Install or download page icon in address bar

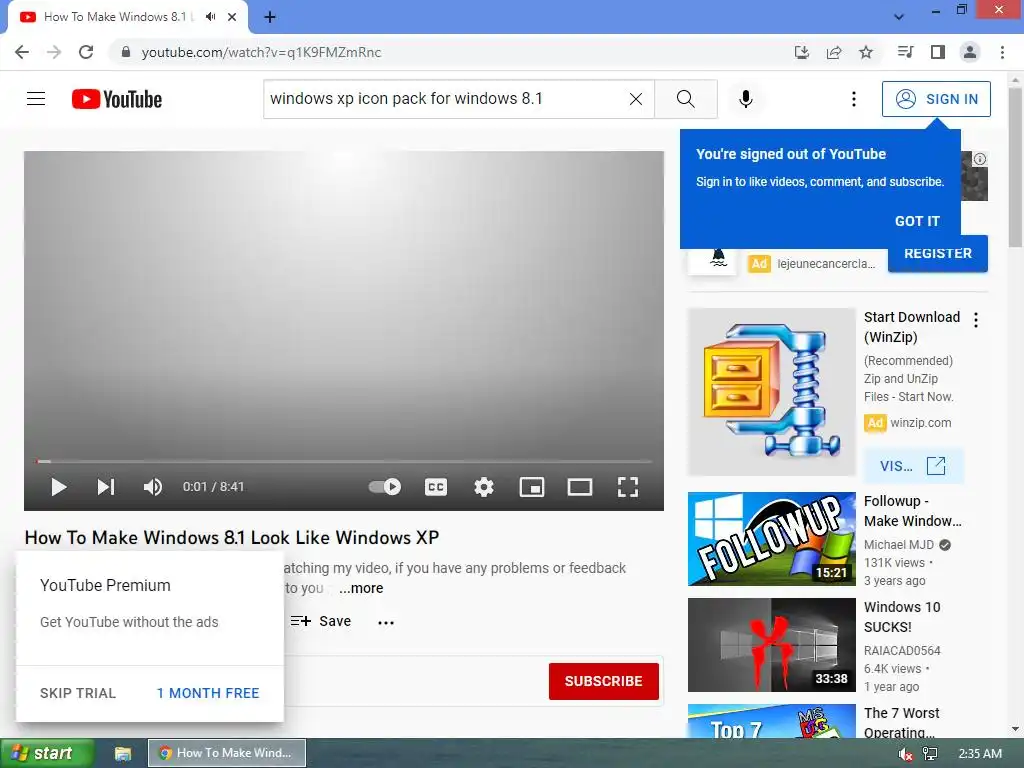tap(802, 52)
